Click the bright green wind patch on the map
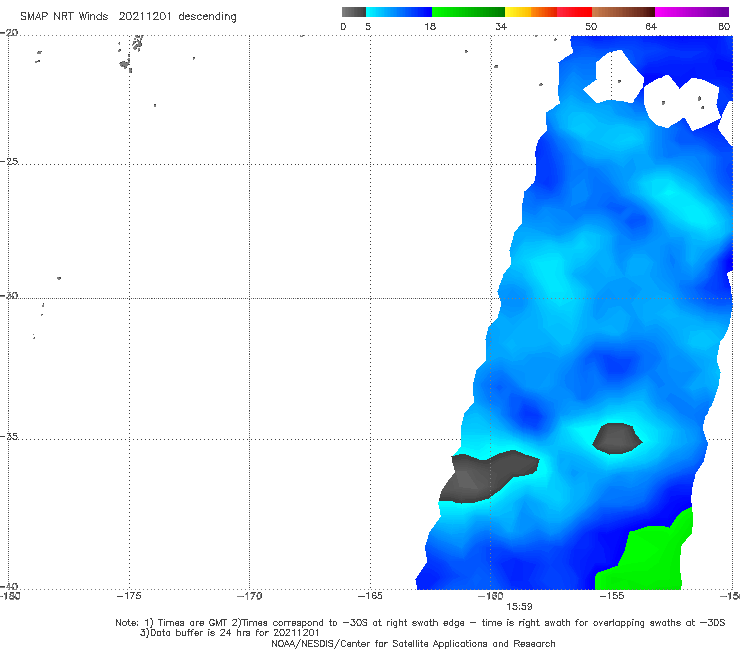The height and width of the screenshot is (650, 740). click(651, 557)
